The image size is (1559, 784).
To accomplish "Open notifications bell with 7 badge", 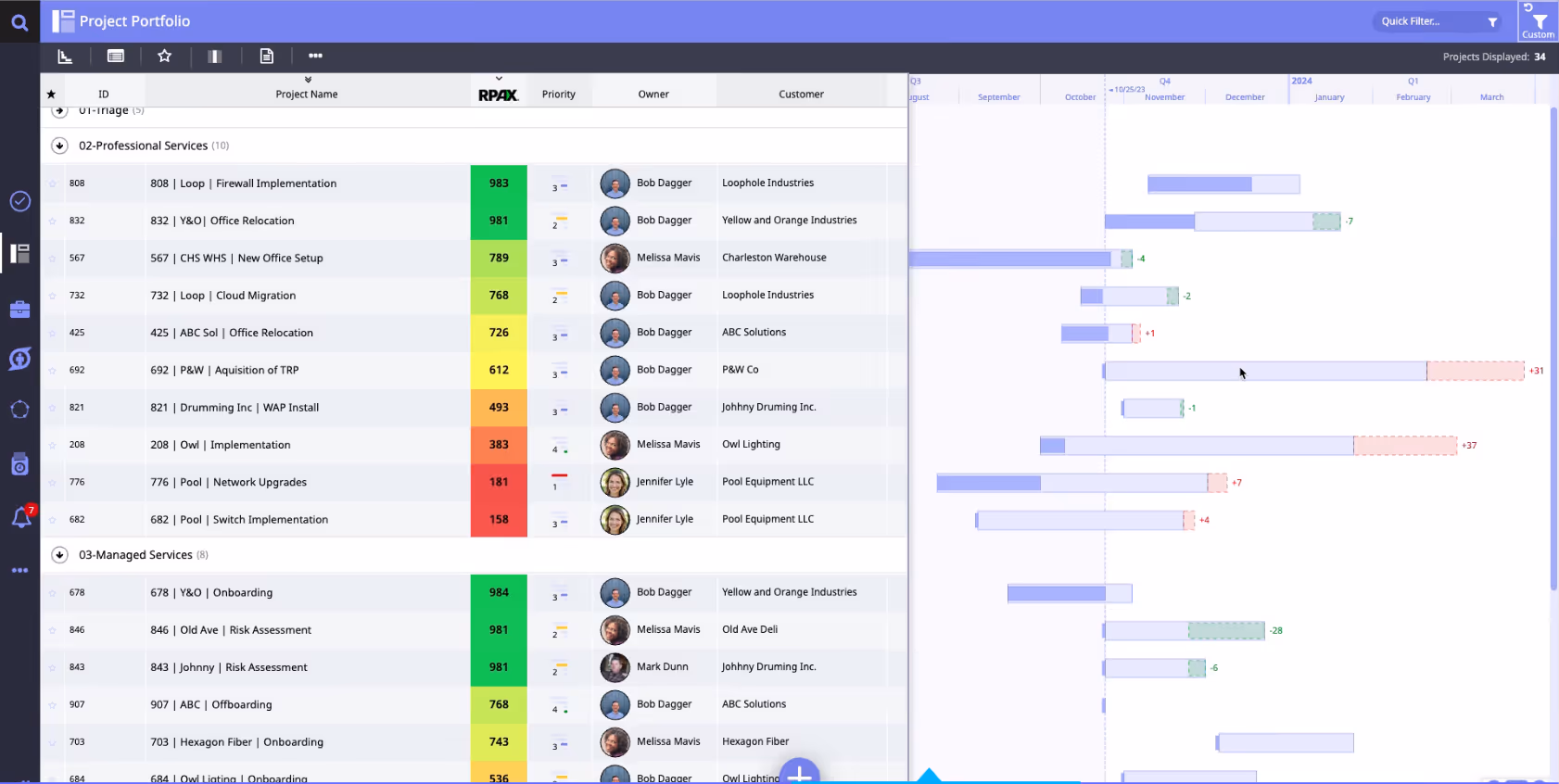I will [21, 517].
